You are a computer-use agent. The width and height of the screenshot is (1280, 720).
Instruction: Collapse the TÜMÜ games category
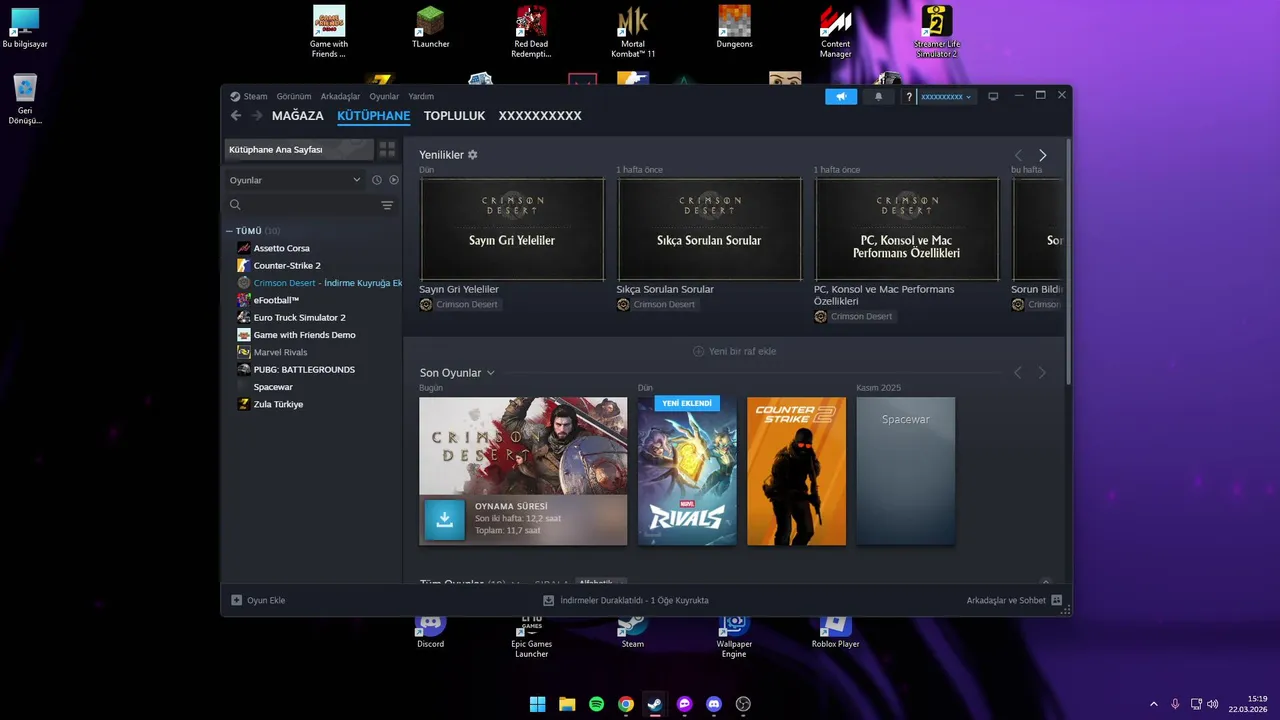coord(229,231)
